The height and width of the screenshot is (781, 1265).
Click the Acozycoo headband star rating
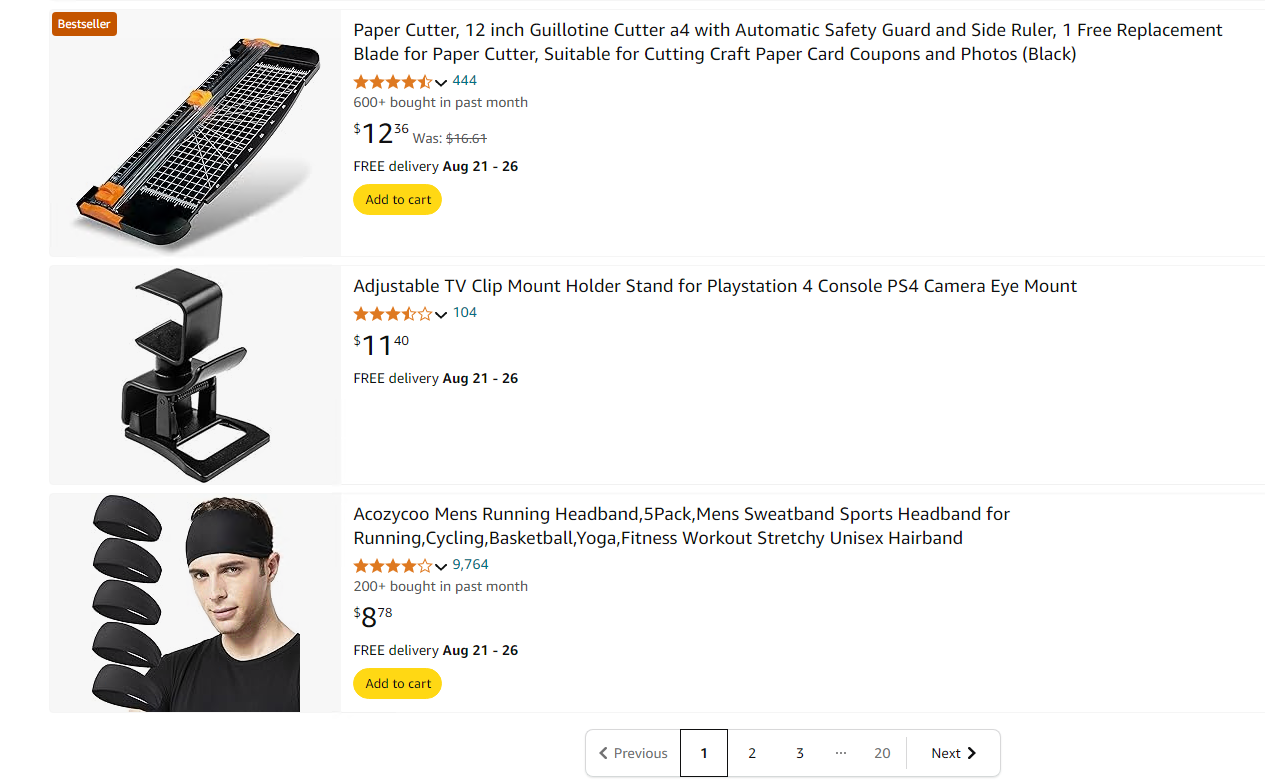[x=393, y=565]
